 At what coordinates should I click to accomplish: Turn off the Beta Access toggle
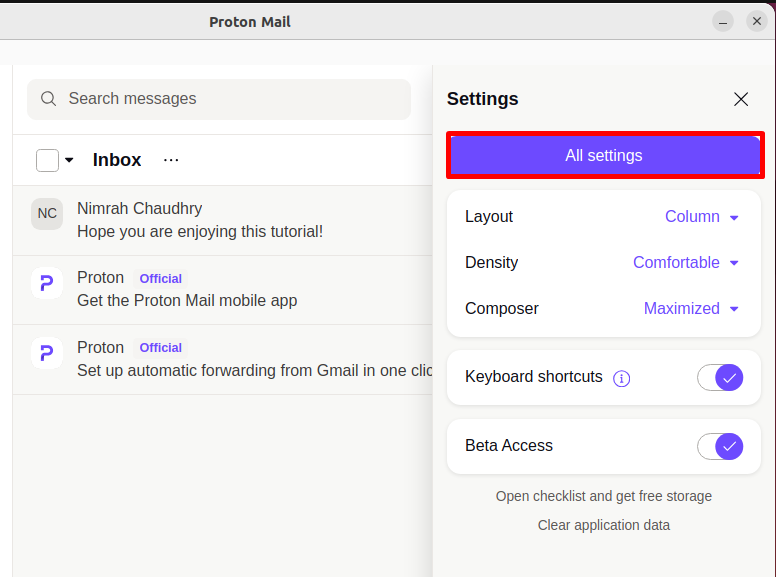tap(720, 446)
